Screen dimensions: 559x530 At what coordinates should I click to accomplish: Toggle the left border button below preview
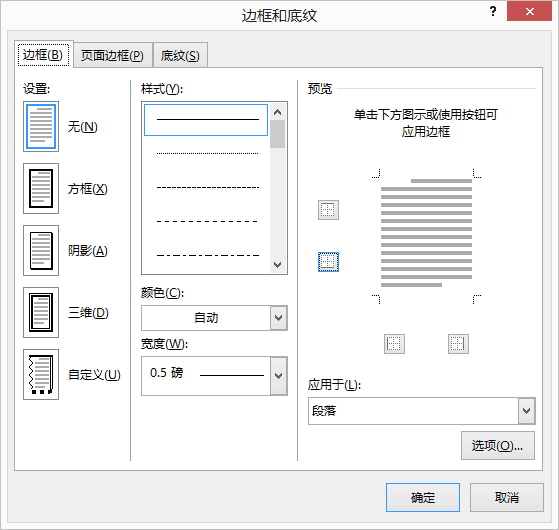click(x=394, y=344)
